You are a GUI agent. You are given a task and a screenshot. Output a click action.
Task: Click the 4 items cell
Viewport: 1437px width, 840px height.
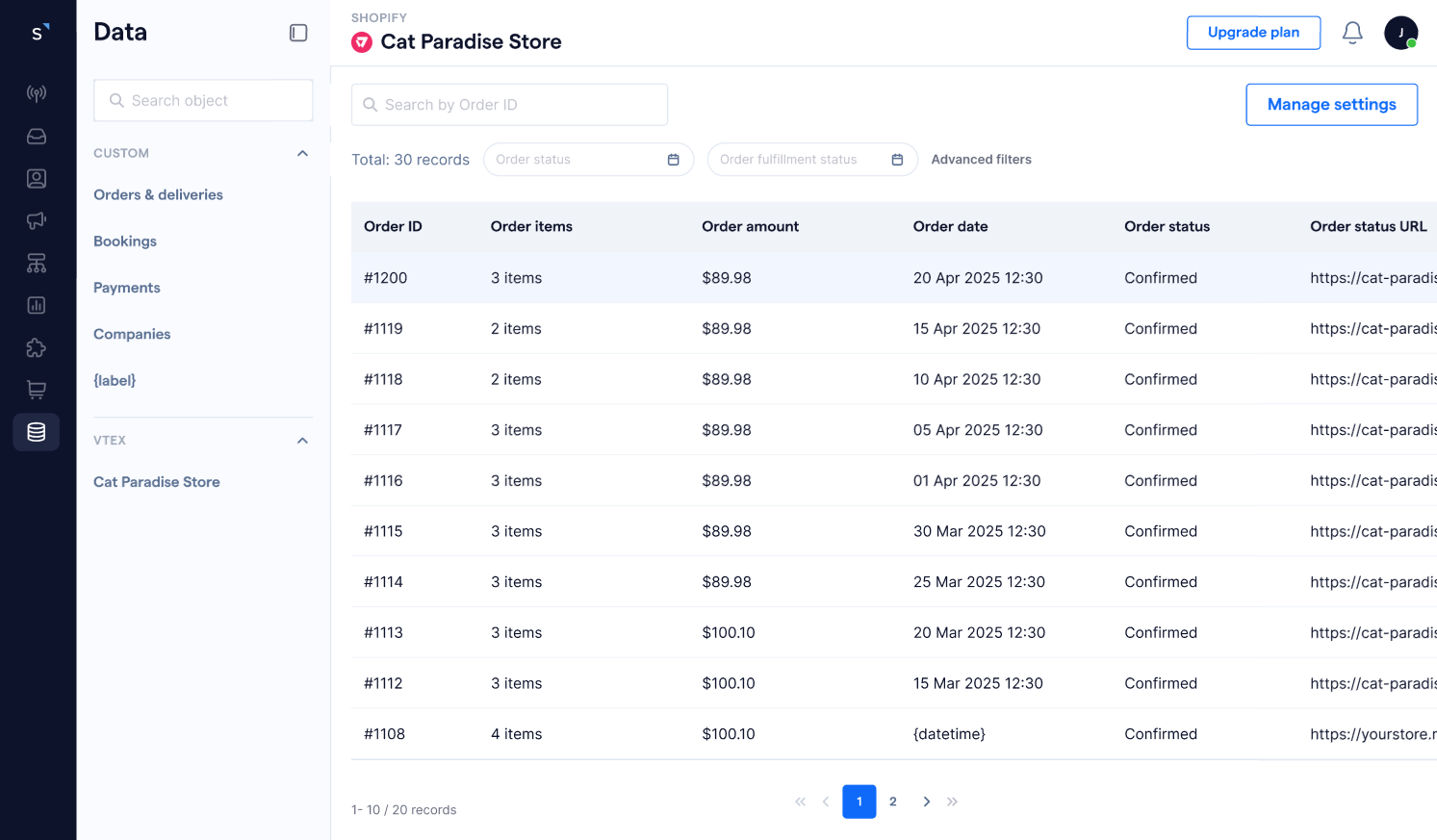pyautogui.click(x=516, y=734)
